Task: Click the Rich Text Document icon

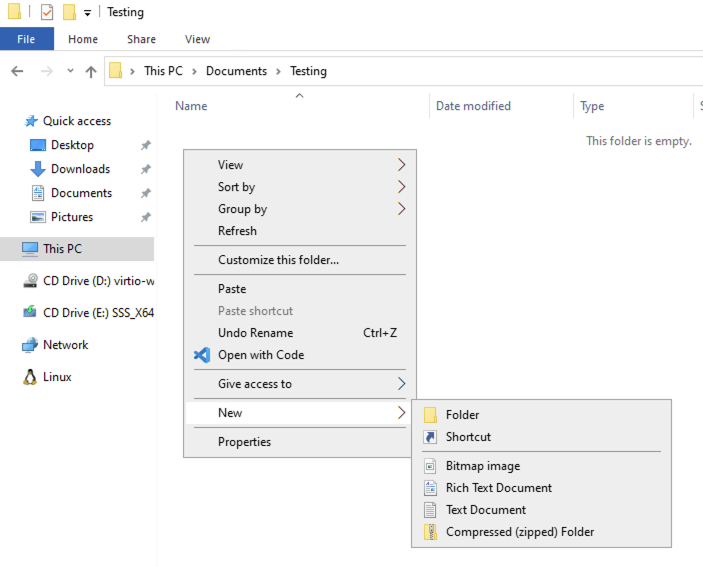Action: (430, 488)
